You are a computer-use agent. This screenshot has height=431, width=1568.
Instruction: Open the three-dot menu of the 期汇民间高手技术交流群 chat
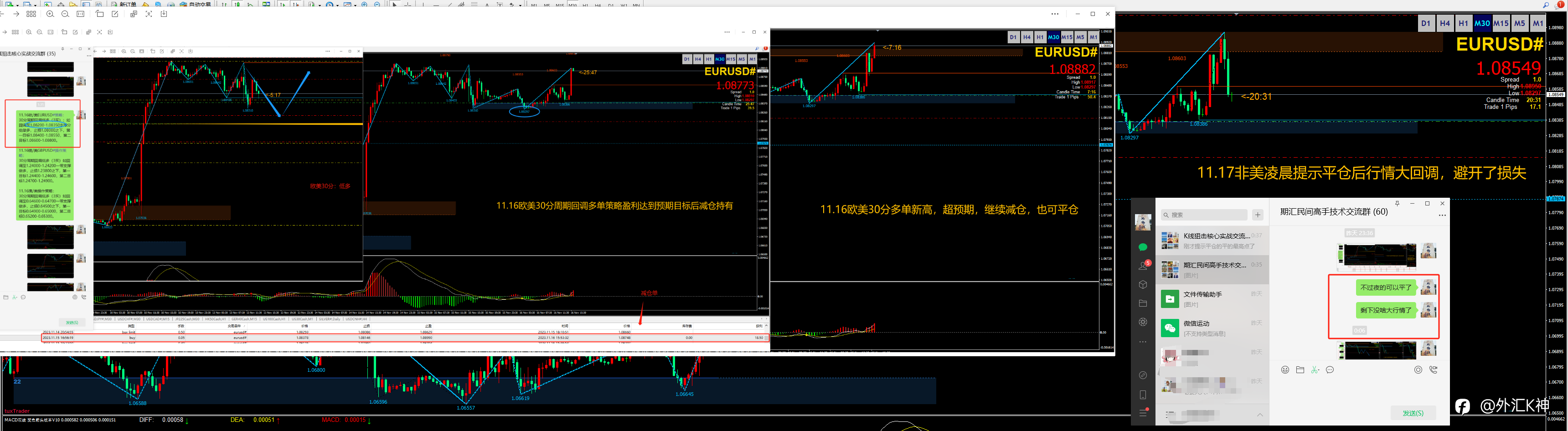tap(1442, 215)
